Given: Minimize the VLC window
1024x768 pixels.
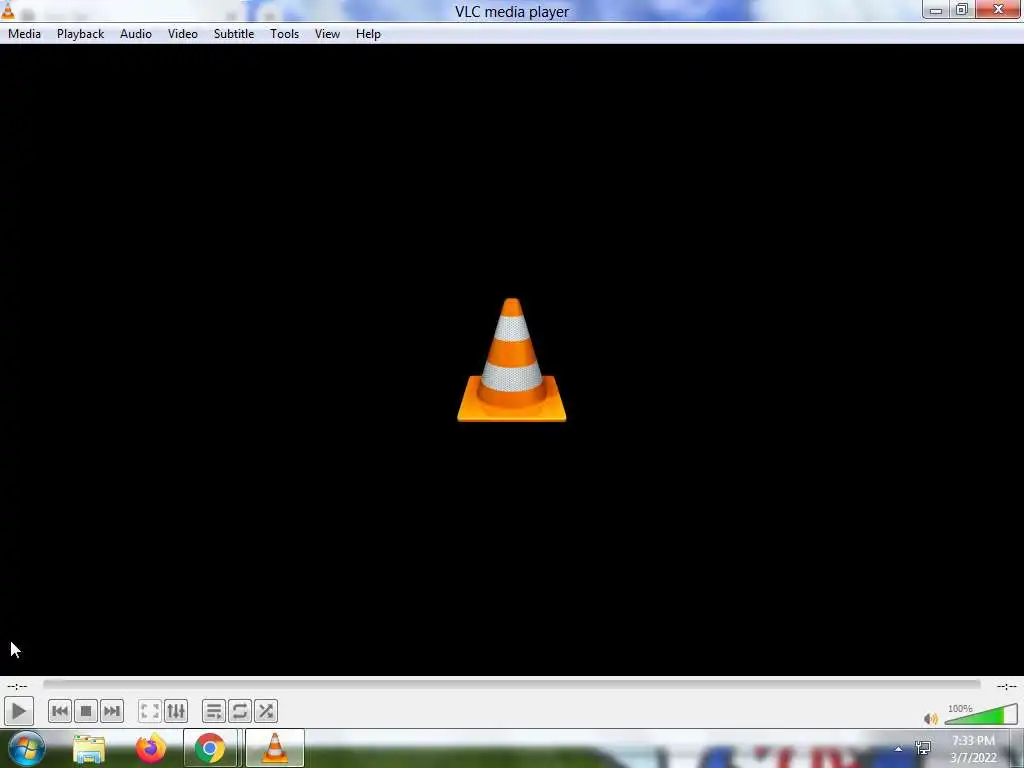Looking at the screenshot, I should (936, 10).
